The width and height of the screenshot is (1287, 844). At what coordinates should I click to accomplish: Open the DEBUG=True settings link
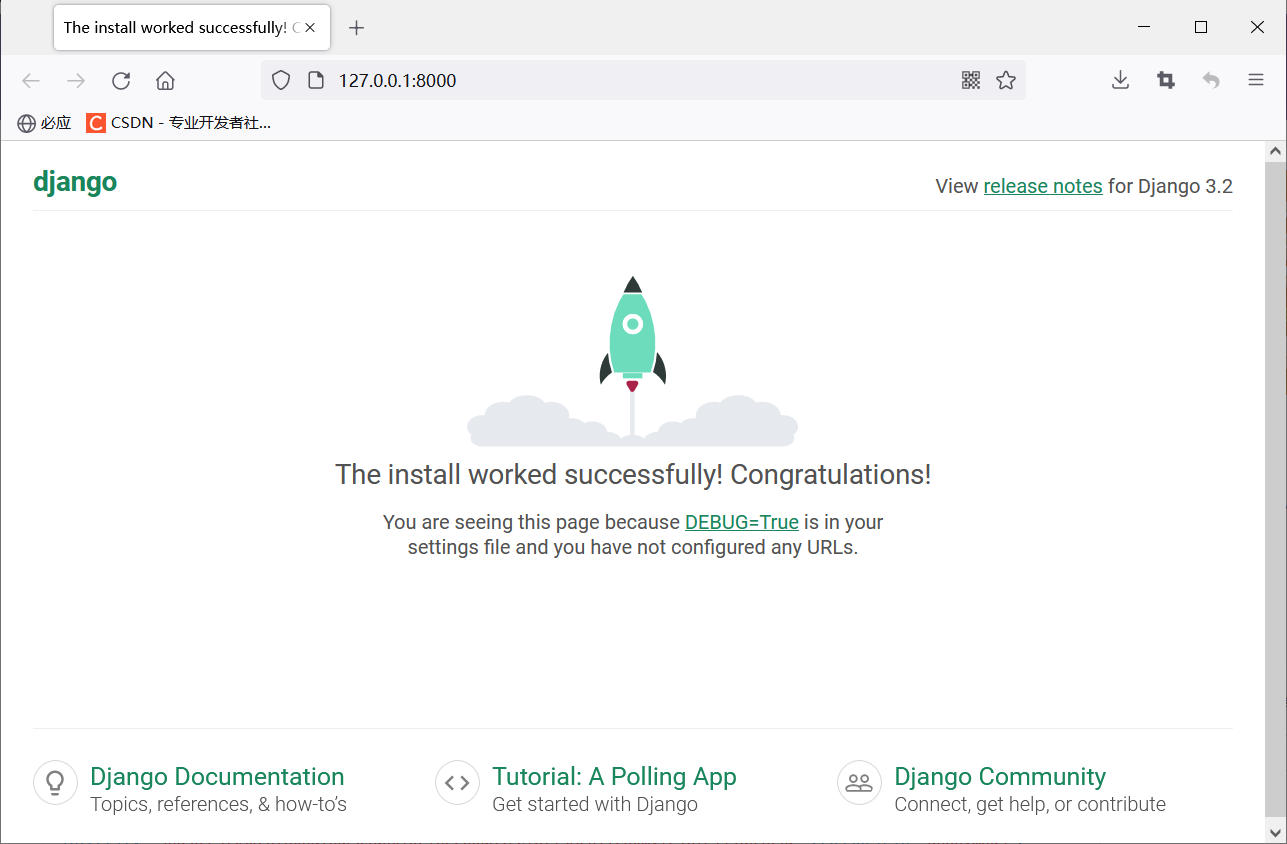(x=742, y=522)
